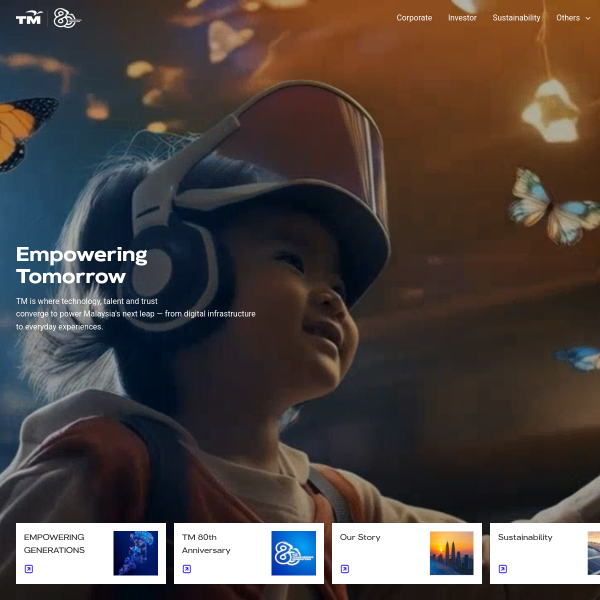The image size is (600, 600).
Task: Select the TM 80th Anniversary card title
Action: [x=206, y=544]
